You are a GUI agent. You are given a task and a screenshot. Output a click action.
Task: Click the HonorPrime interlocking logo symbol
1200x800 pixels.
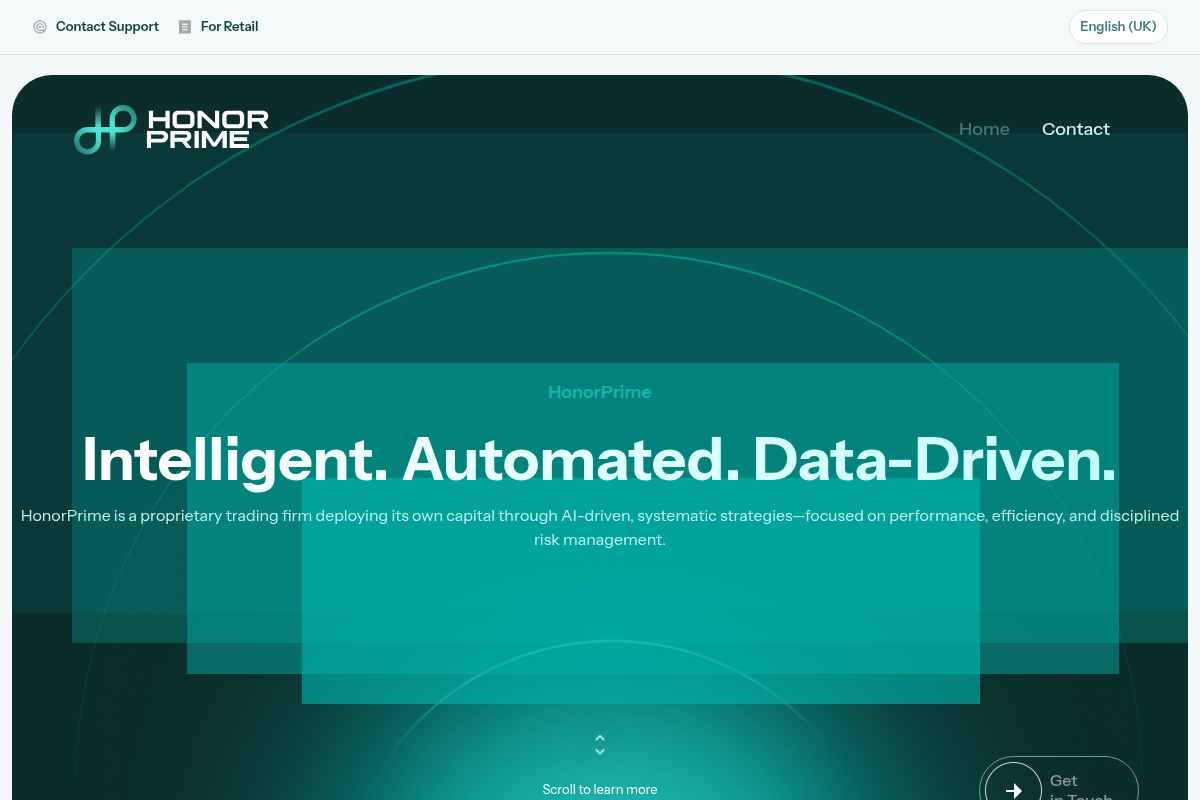pos(105,129)
